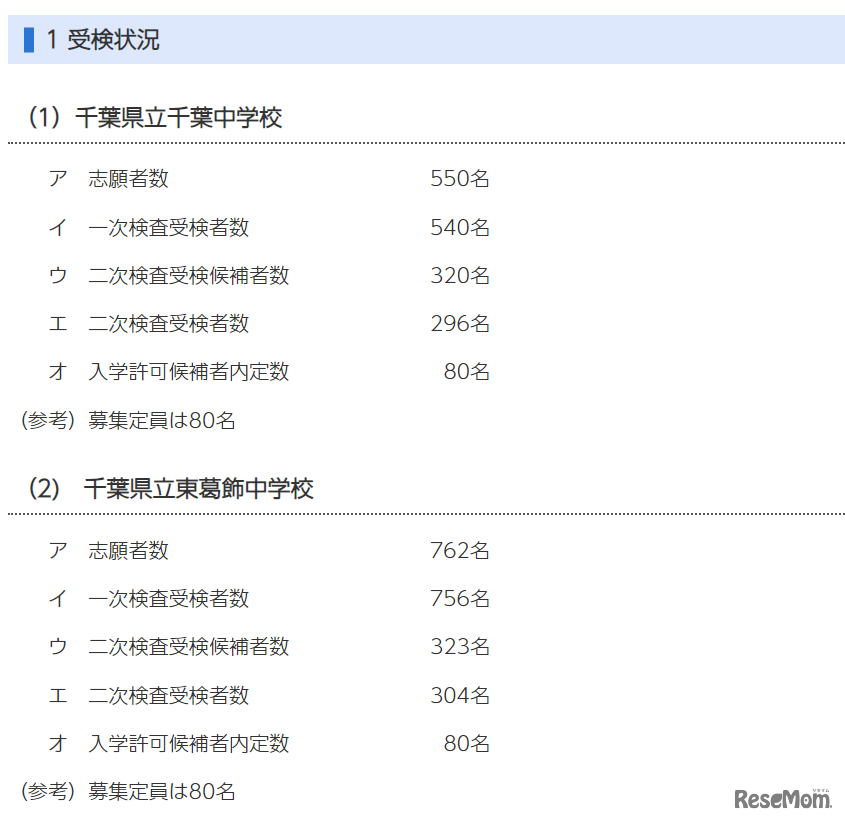845x822 pixels.
Task: Click 二次検査受検者数 label under 東葛飾中学校
Action: pyautogui.click(x=168, y=696)
